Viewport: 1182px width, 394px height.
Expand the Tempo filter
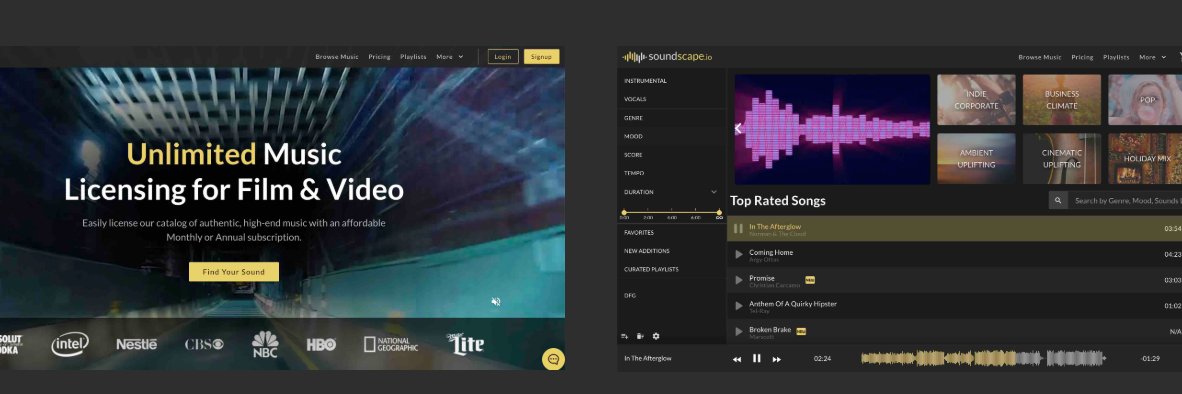point(634,173)
